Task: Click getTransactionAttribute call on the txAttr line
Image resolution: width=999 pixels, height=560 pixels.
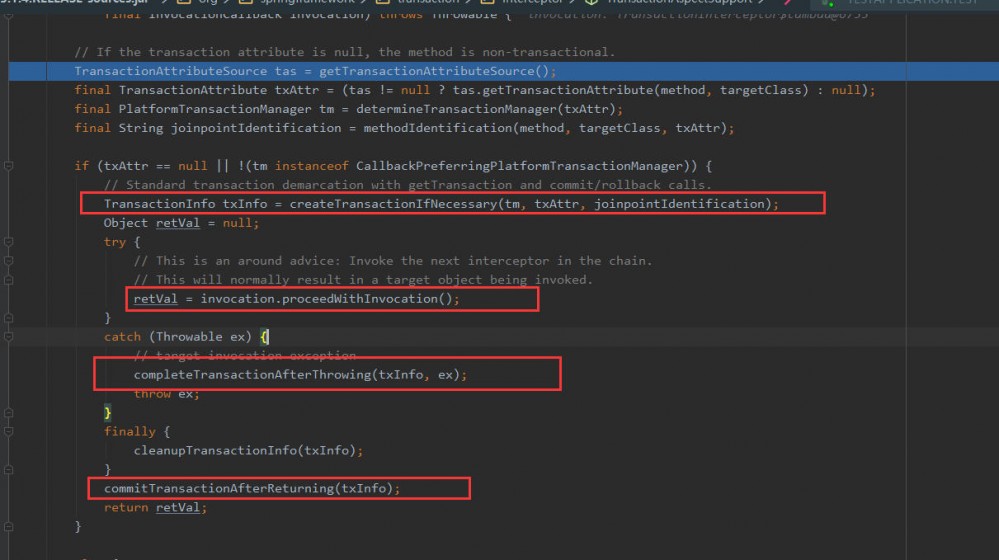Action: coord(553,90)
